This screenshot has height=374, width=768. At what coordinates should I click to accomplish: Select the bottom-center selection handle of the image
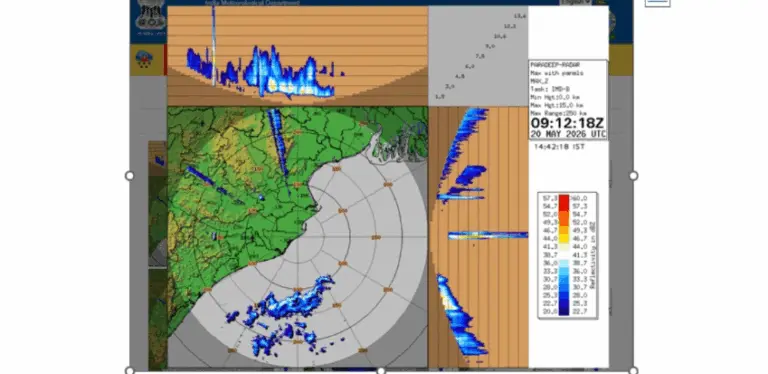point(381,371)
